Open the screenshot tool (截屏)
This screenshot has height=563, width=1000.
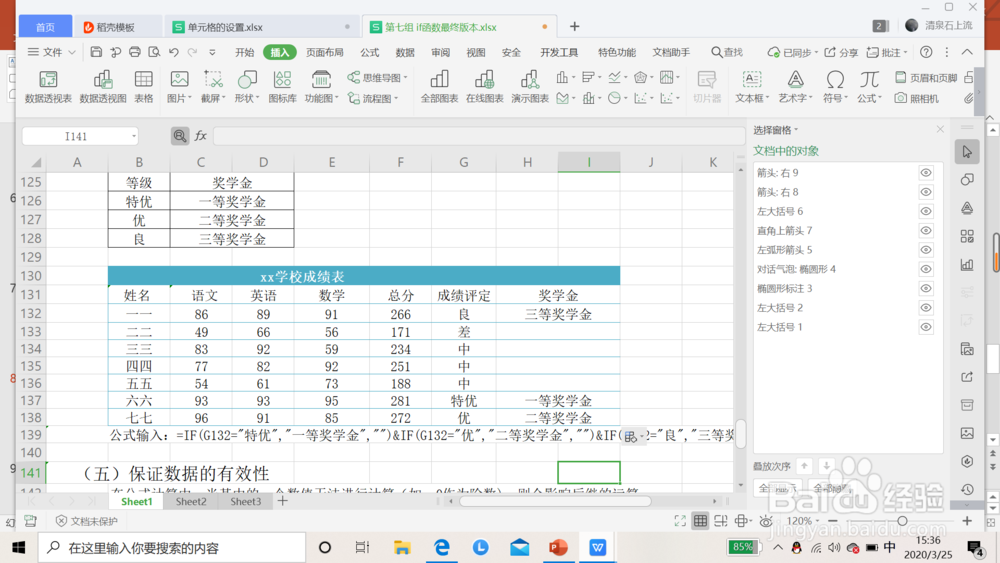[x=213, y=86]
